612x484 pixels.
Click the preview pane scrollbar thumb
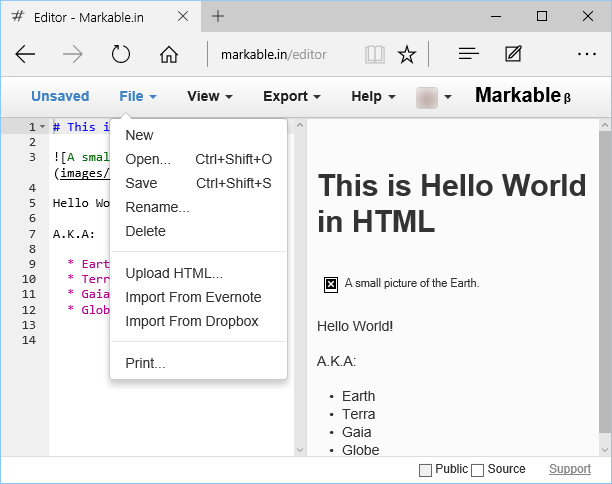[x=605, y=282]
